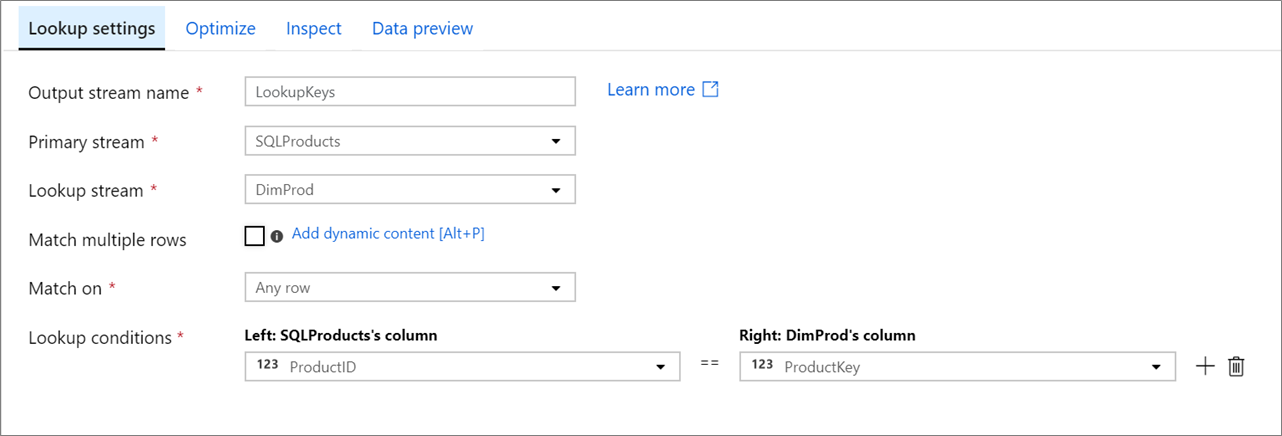The width and height of the screenshot is (1282, 436).
Task: Click Add dynamic content link
Action: (x=388, y=234)
